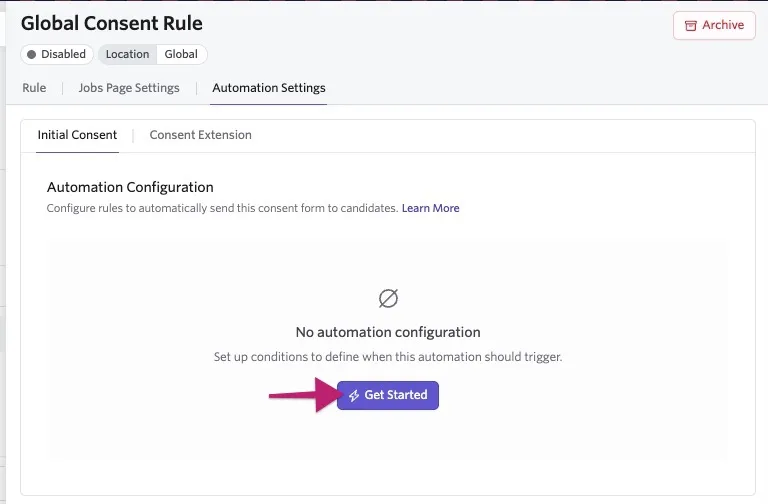Switch to Jobs Page Settings tab
768x504 pixels.
pyautogui.click(x=129, y=88)
